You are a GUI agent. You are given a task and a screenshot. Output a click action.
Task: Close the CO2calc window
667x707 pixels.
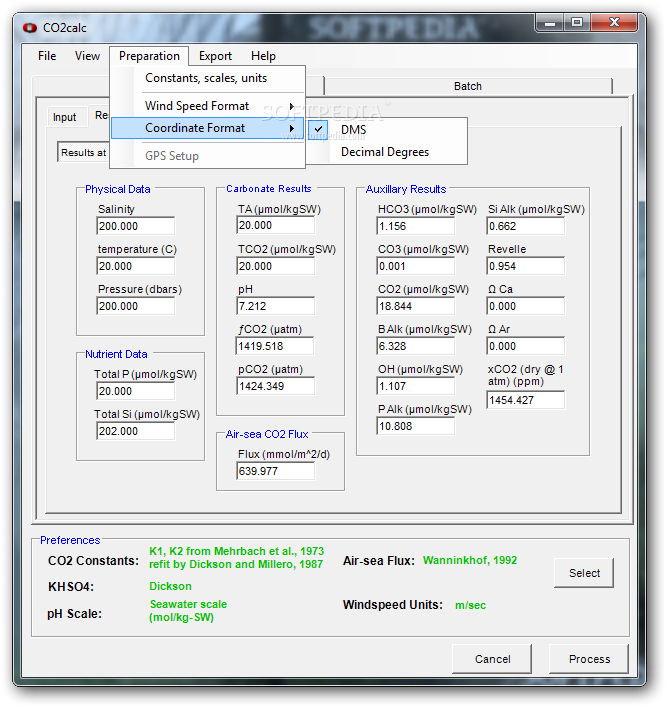614,23
